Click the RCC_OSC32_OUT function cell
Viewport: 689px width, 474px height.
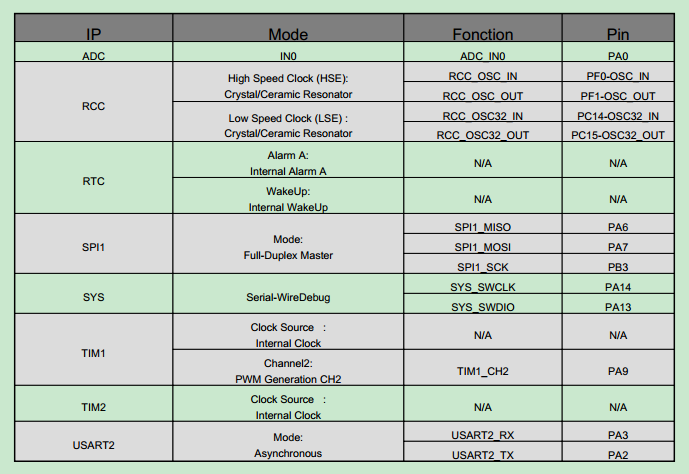483,132
